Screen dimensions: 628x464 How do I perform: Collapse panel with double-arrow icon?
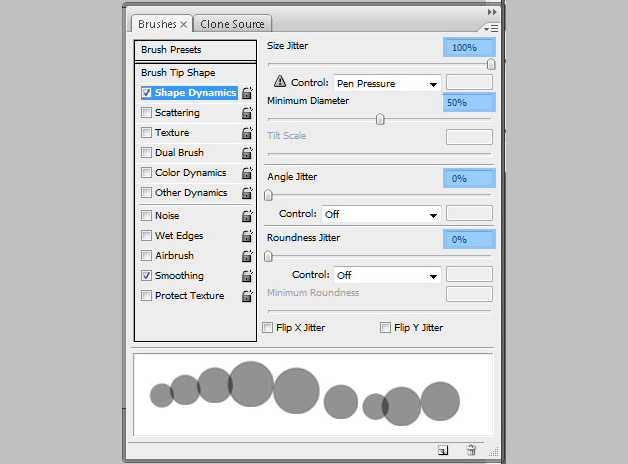tap(492, 12)
